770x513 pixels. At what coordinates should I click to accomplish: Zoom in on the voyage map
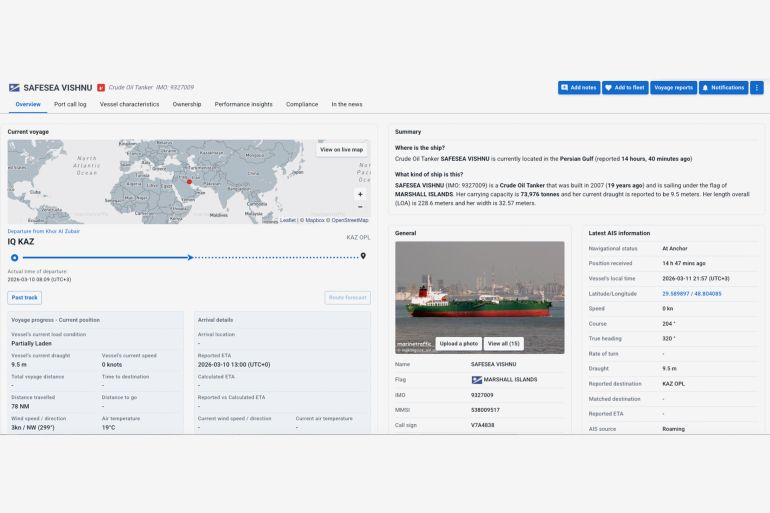(360, 194)
